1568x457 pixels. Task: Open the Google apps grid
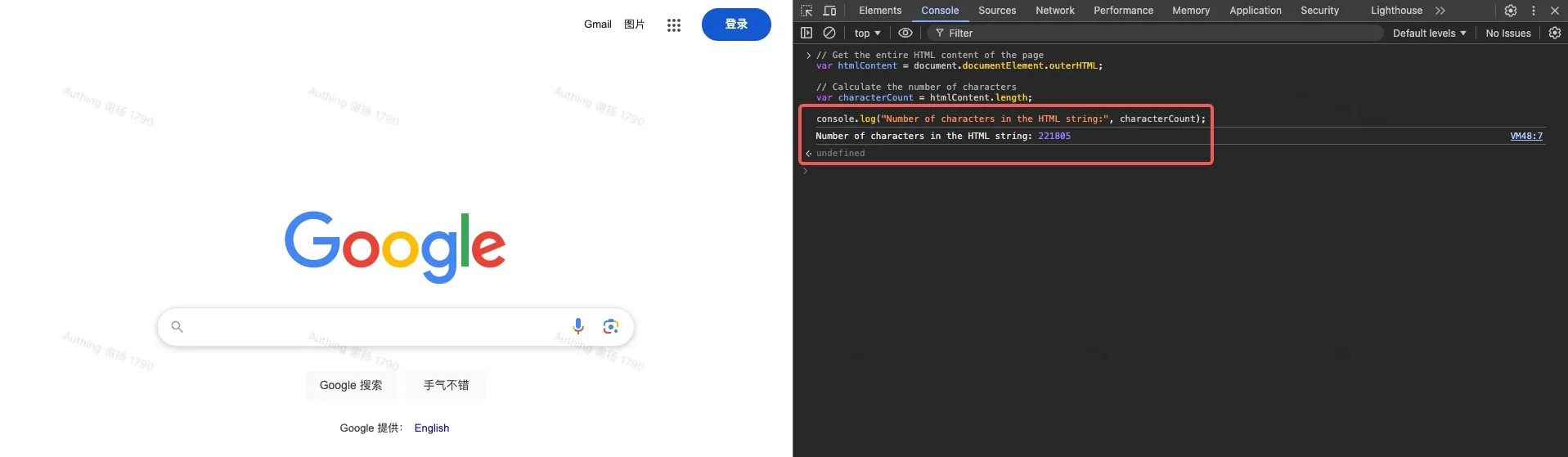674,25
